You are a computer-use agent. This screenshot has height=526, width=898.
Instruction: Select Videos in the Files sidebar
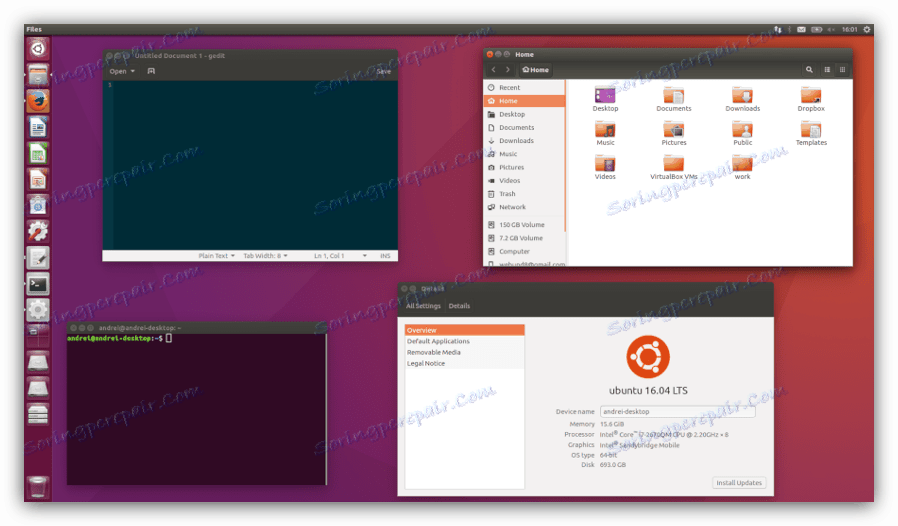524,180
